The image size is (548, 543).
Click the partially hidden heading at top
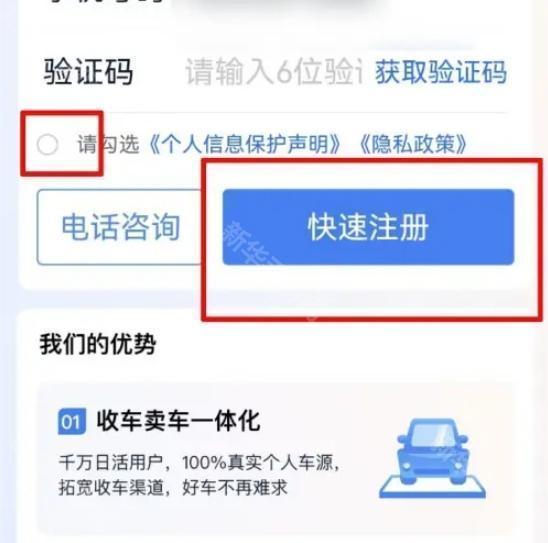tap(105, 1)
